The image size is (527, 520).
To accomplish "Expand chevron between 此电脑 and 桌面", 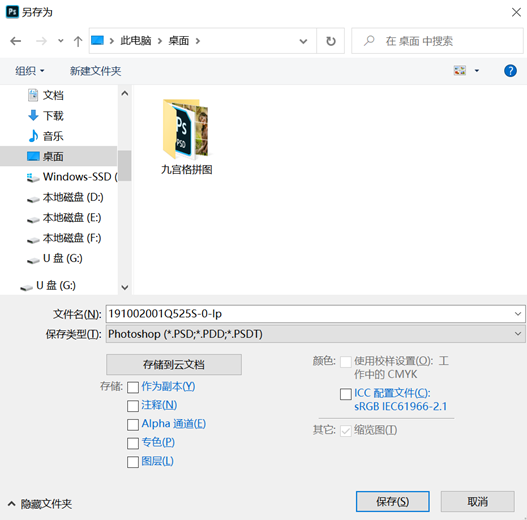I will (x=160, y=41).
